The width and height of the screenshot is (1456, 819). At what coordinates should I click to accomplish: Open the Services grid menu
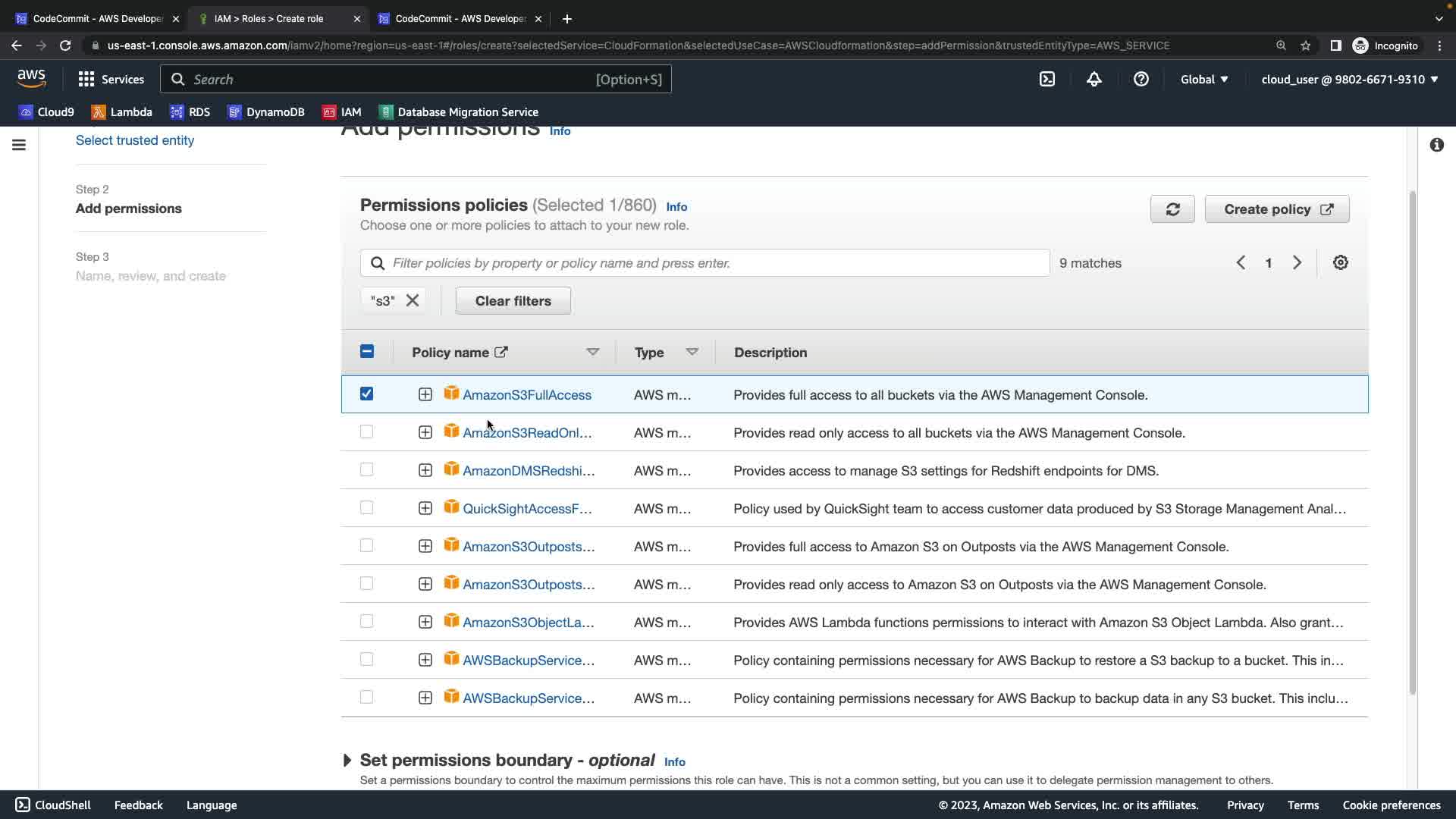pos(111,79)
